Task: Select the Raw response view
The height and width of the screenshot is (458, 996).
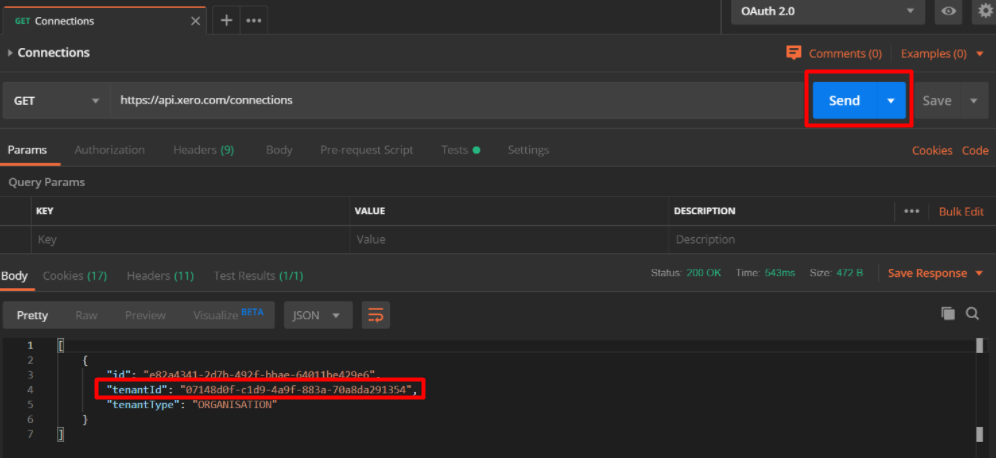Action: coord(86,315)
